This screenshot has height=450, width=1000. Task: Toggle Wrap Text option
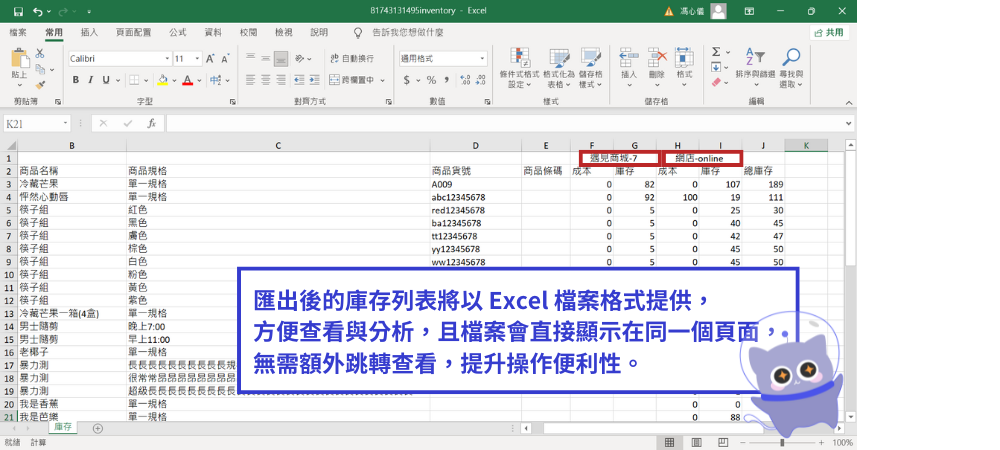click(352, 59)
